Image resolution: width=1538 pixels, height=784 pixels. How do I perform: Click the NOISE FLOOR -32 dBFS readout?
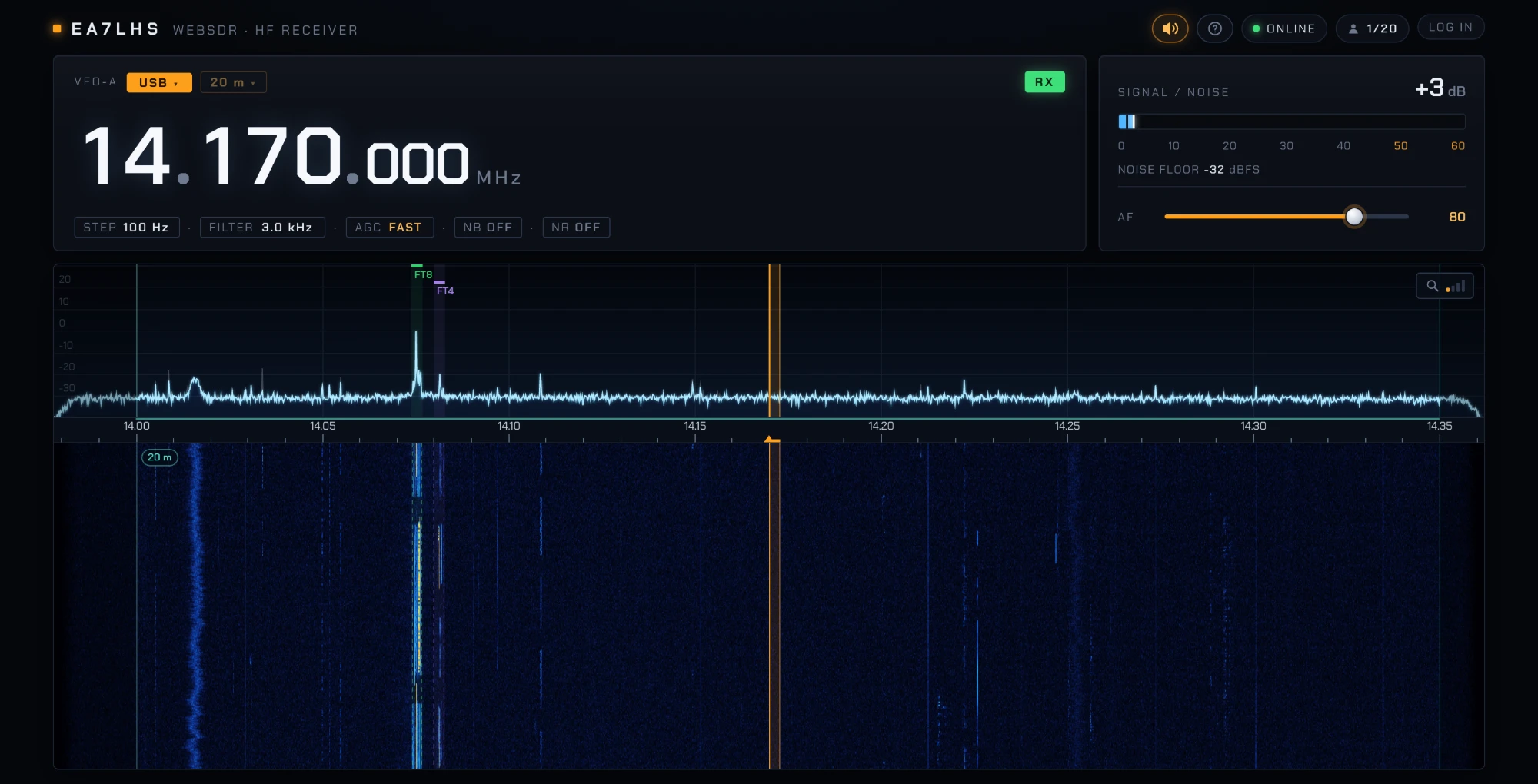1189,170
